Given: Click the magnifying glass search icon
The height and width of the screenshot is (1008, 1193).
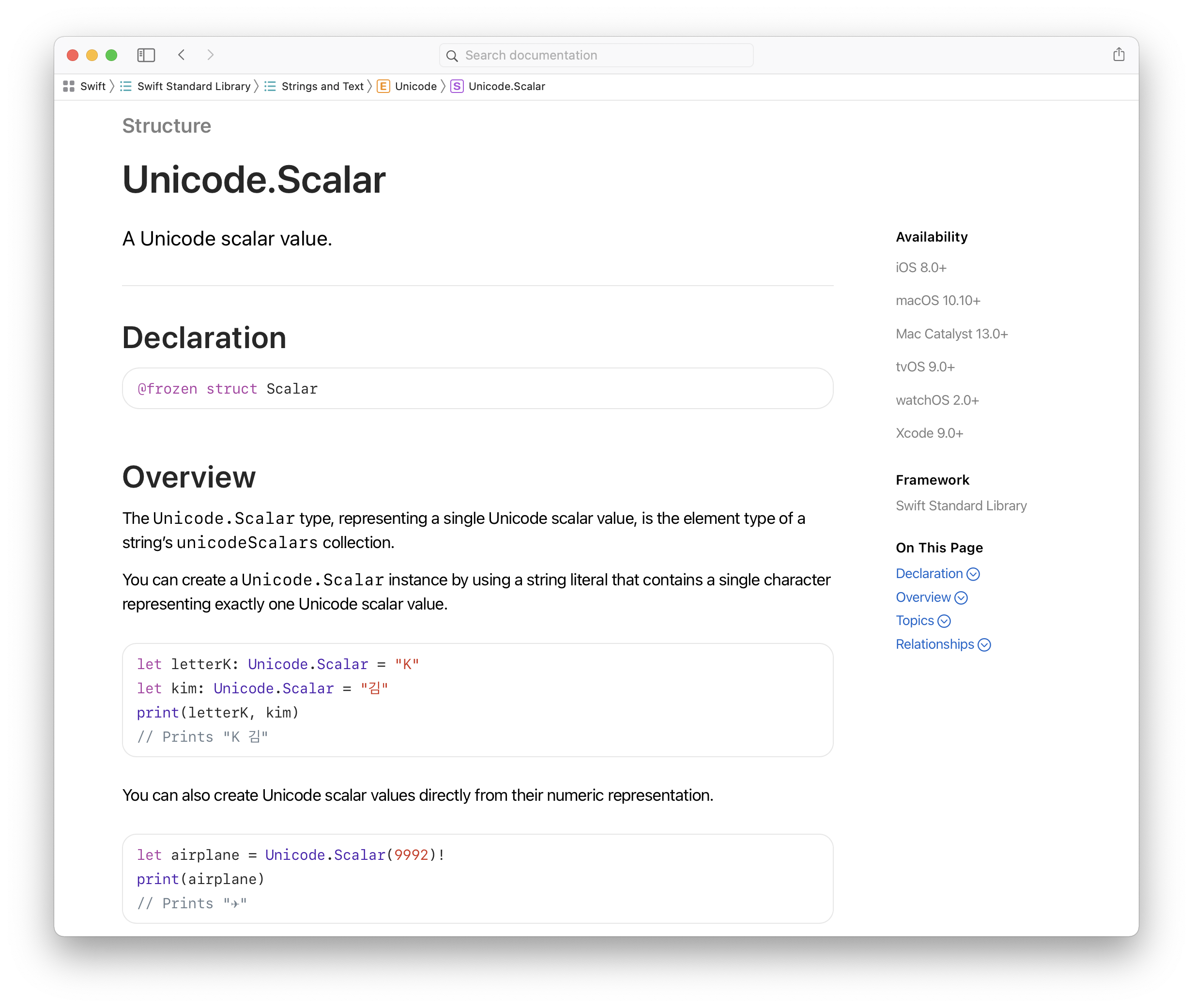Looking at the screenshot, I should point(452,56).
